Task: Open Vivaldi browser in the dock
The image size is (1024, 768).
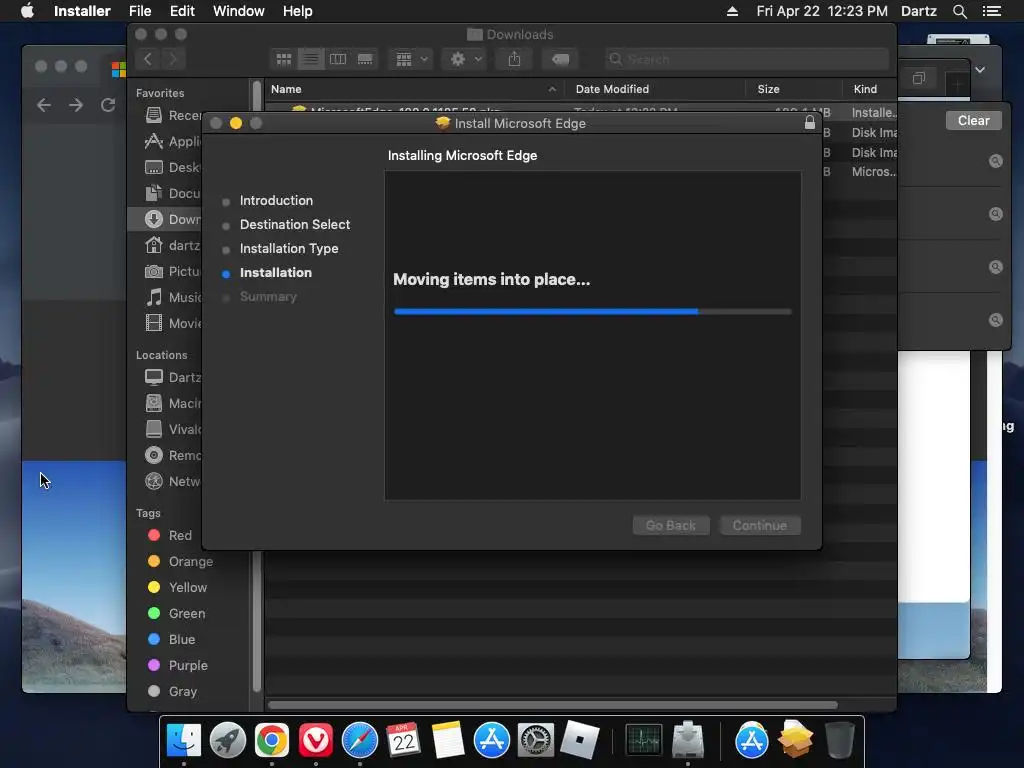Action: 315,740
